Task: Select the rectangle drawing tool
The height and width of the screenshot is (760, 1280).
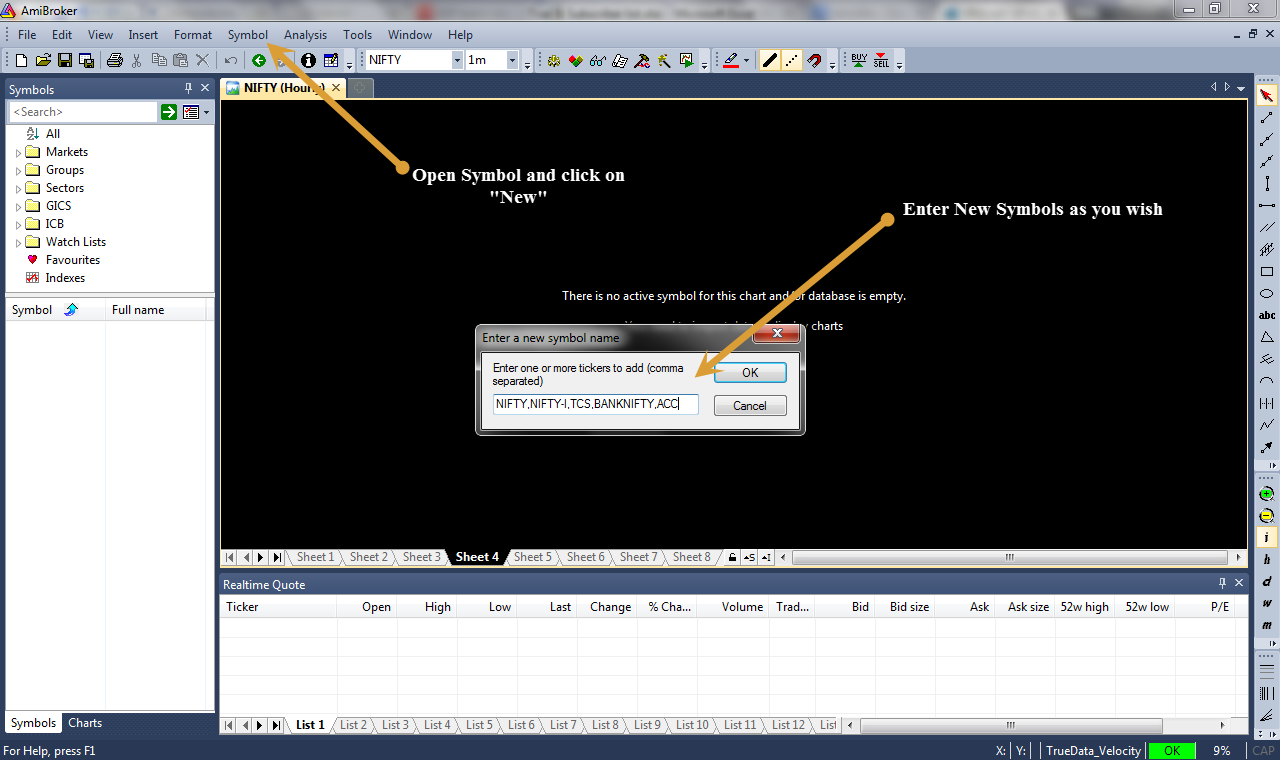Action: [x=1267, y=272]
